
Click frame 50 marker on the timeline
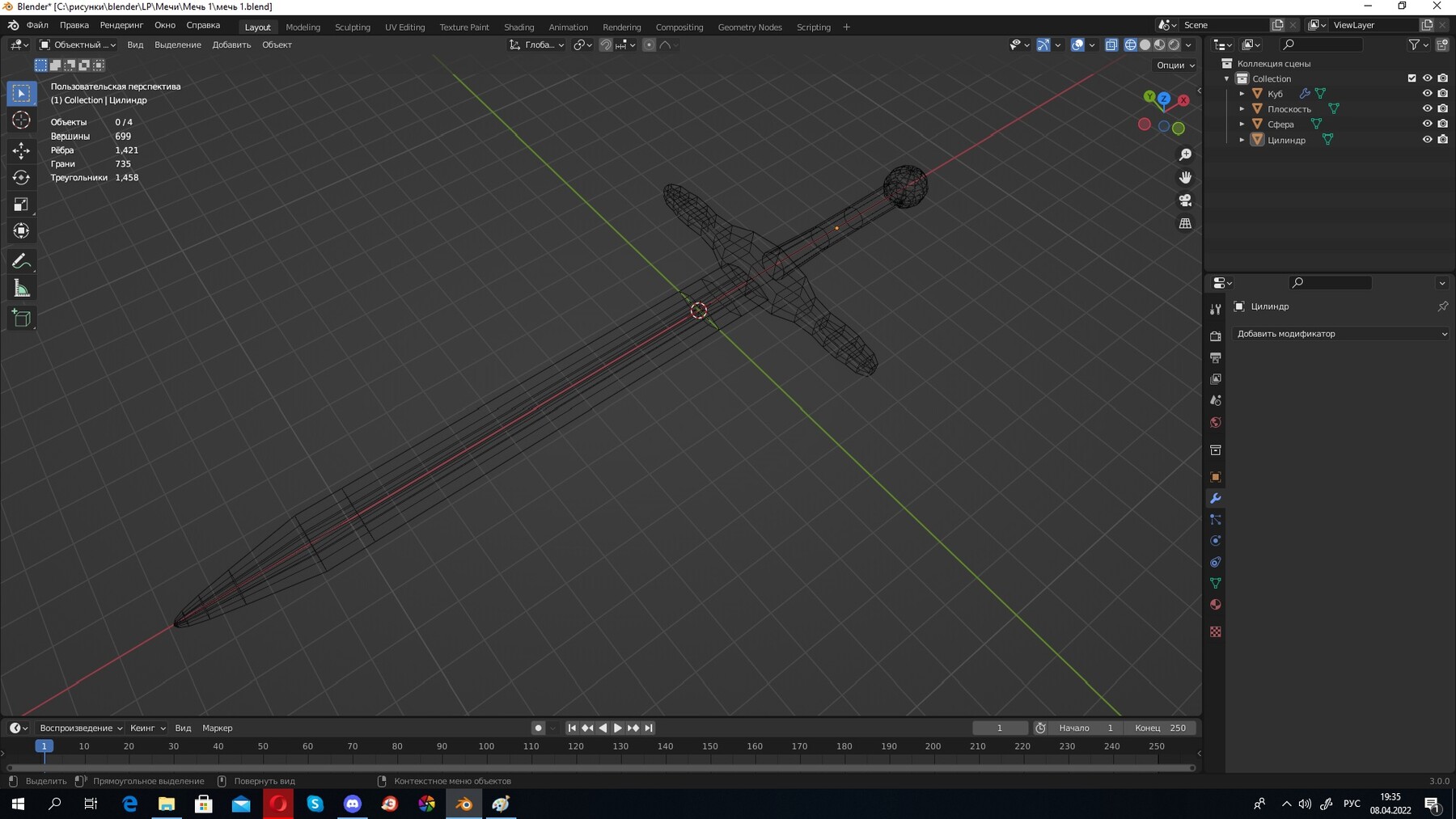click(262, 747)
